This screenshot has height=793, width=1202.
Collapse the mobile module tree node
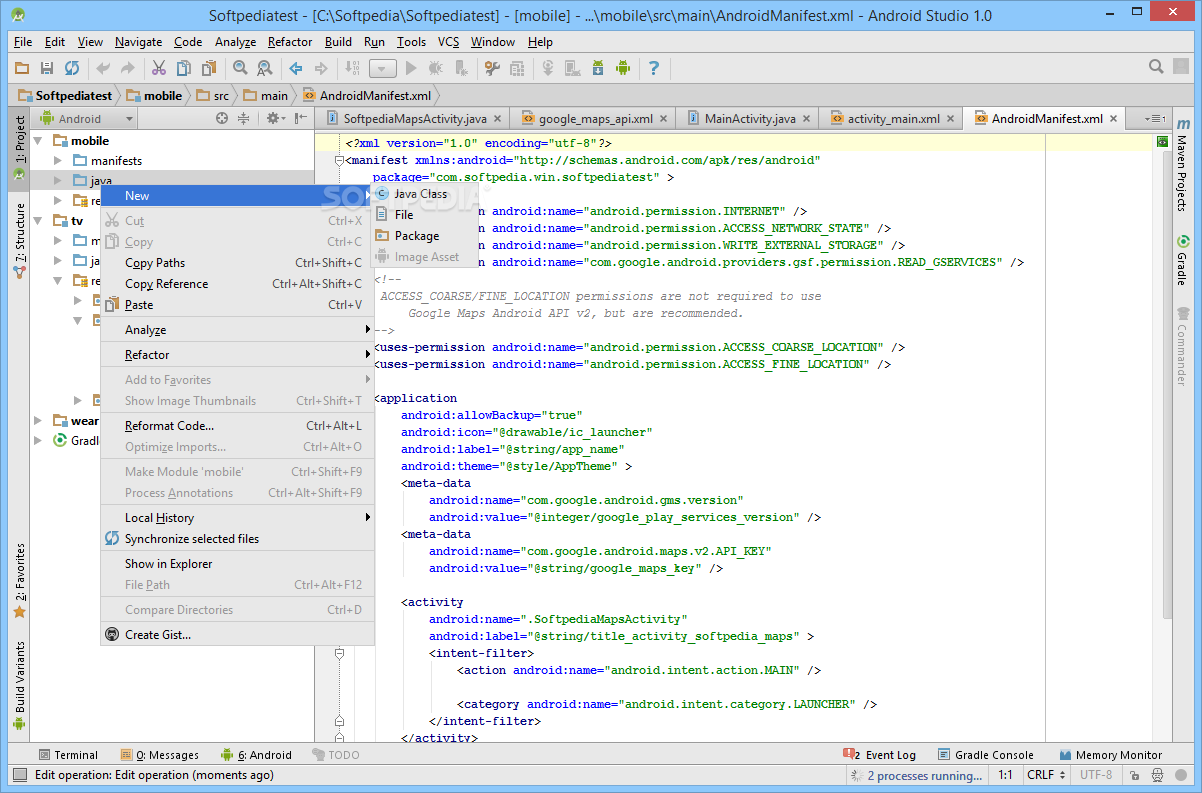click(x=39, y=141)
